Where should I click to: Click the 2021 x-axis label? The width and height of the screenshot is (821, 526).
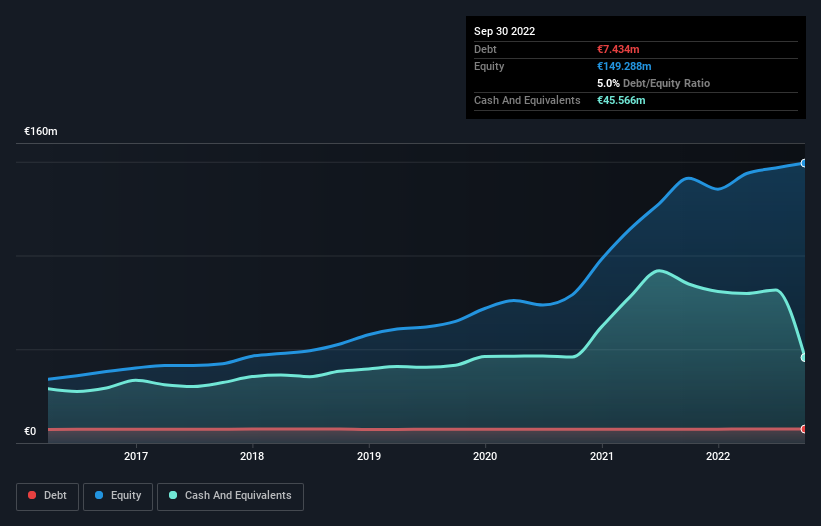[602, 456]
